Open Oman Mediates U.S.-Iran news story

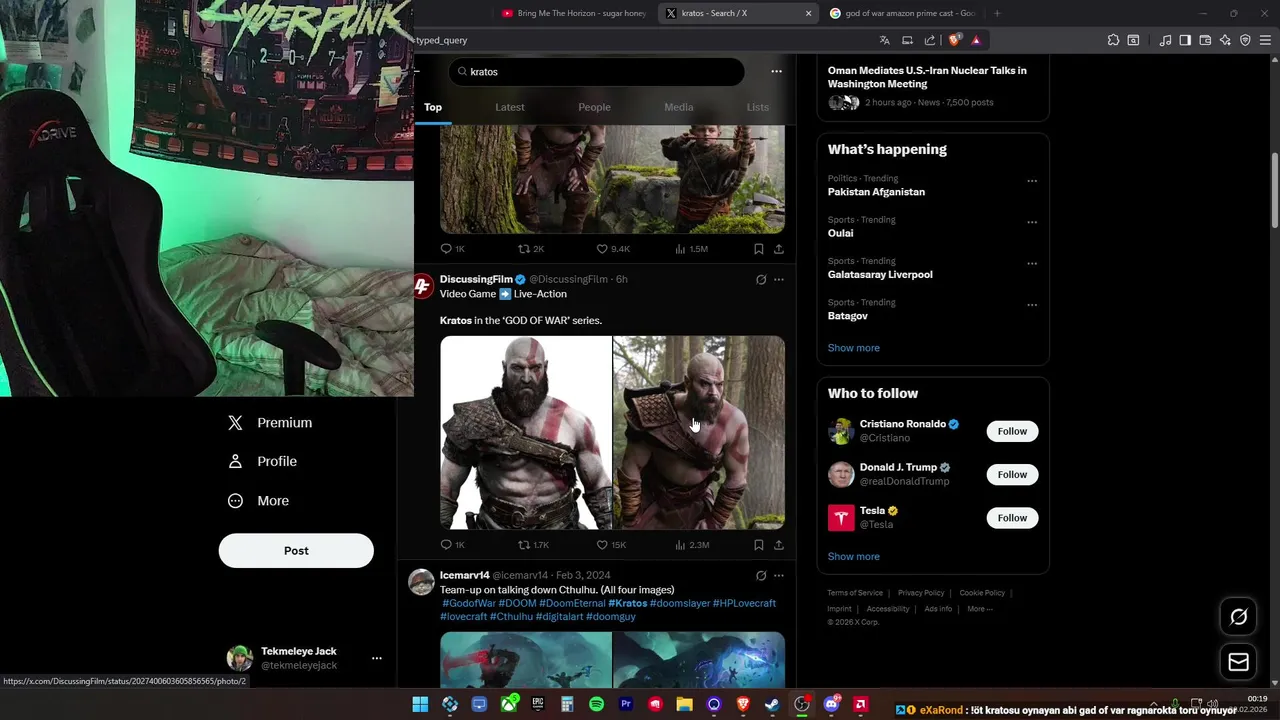[927, 77]
